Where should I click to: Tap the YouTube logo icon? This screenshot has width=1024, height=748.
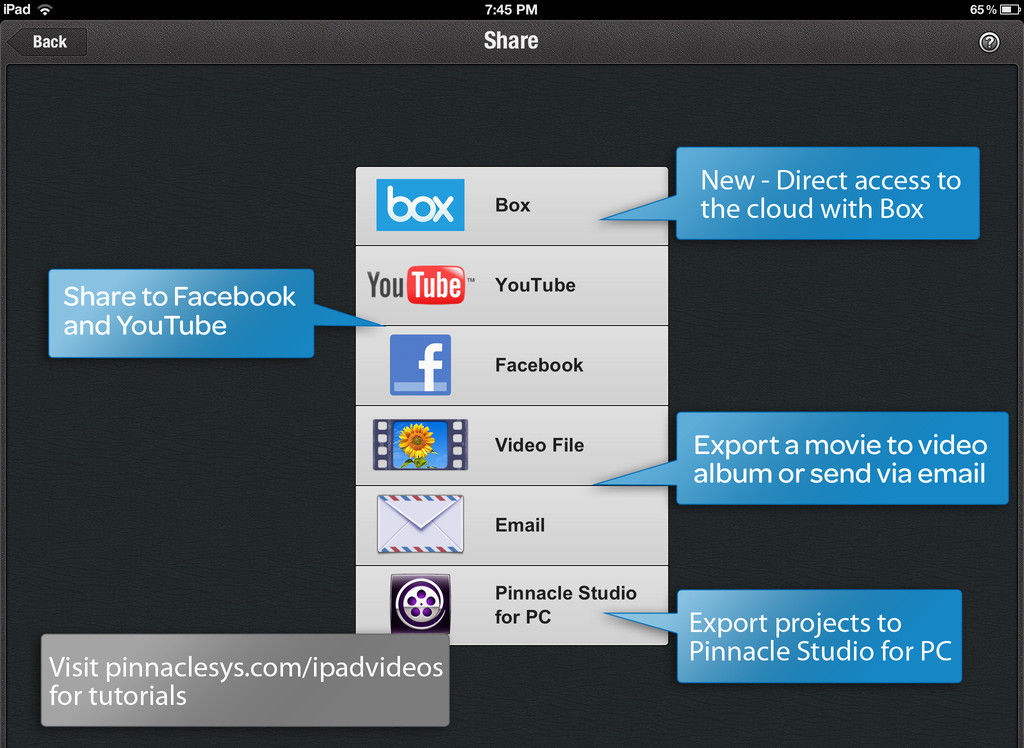420,285
